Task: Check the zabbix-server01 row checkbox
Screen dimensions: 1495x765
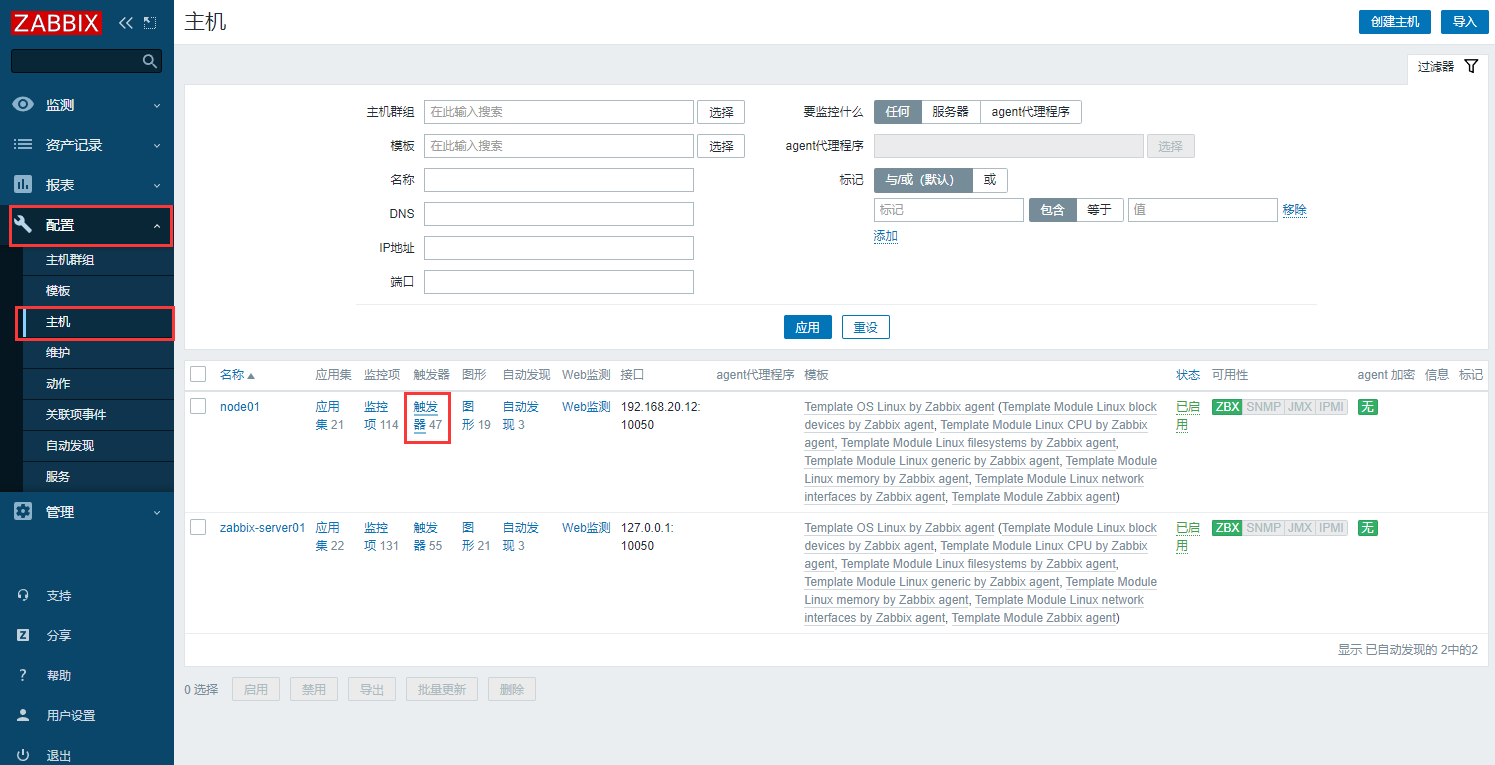Action: 198,527
